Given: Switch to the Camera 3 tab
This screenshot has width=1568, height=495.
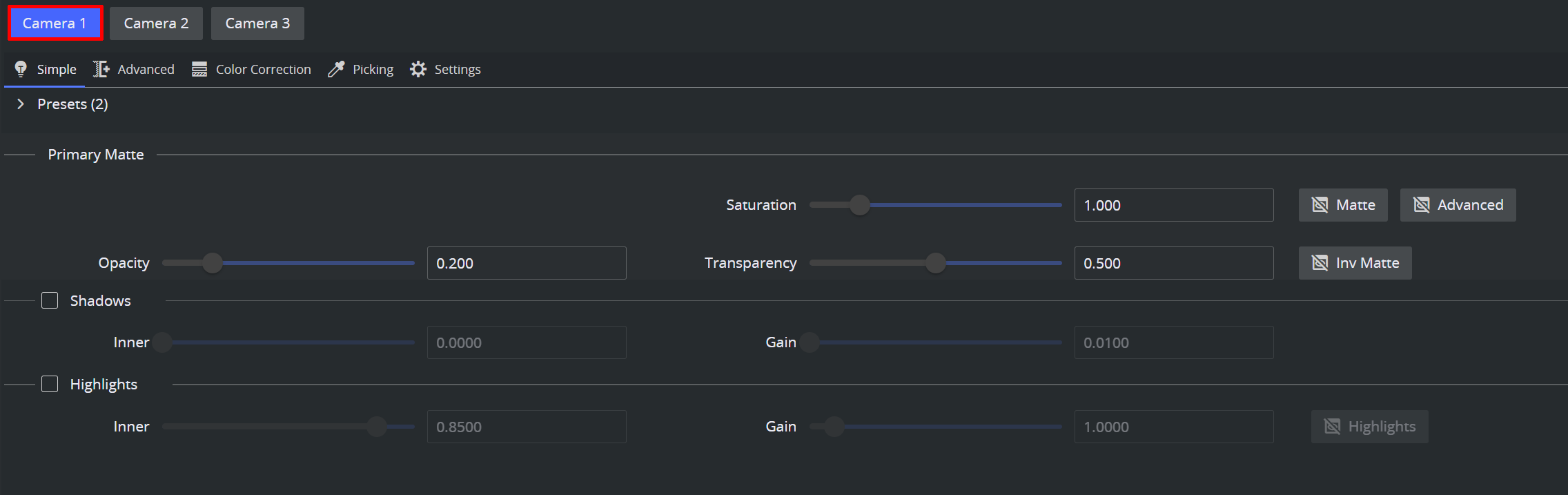Looking at the screenshot, I should pyautogui.click(x=257, y=23).
